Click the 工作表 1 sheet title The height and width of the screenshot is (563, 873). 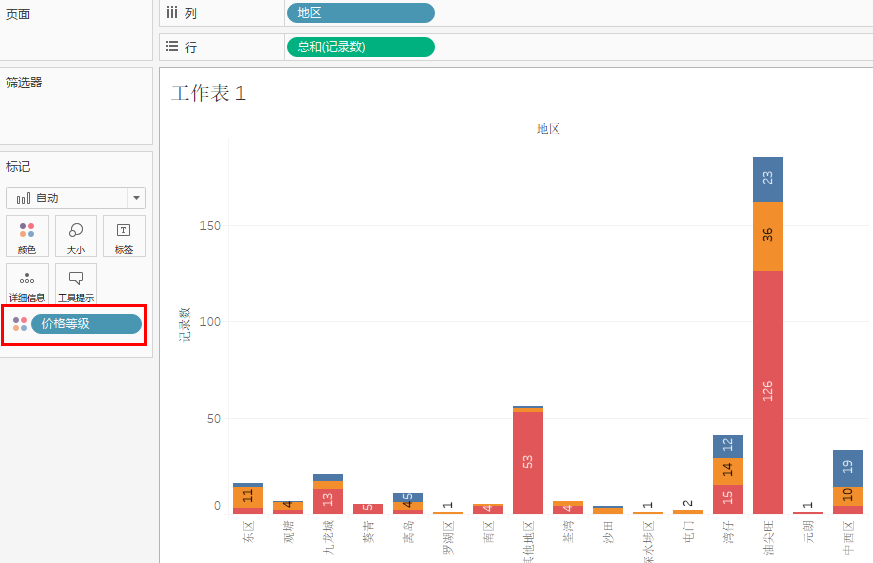pos(209,94)
